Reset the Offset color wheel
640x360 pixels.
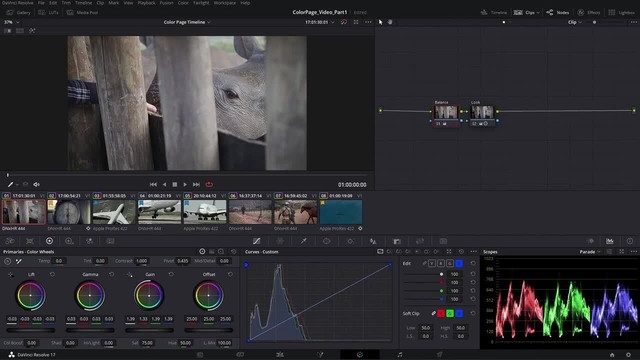coord(230,274)
